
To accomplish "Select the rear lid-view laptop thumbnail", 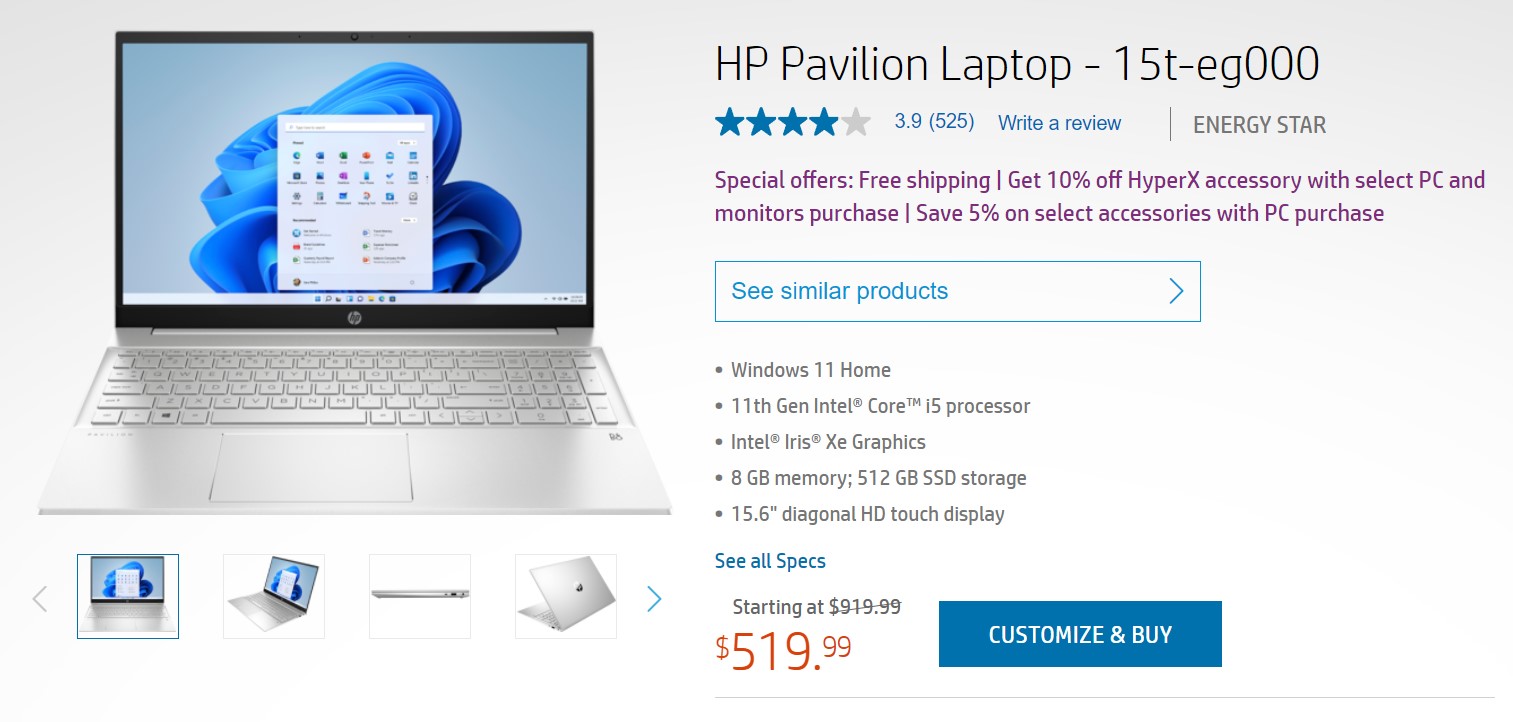I will pos(566,596).
